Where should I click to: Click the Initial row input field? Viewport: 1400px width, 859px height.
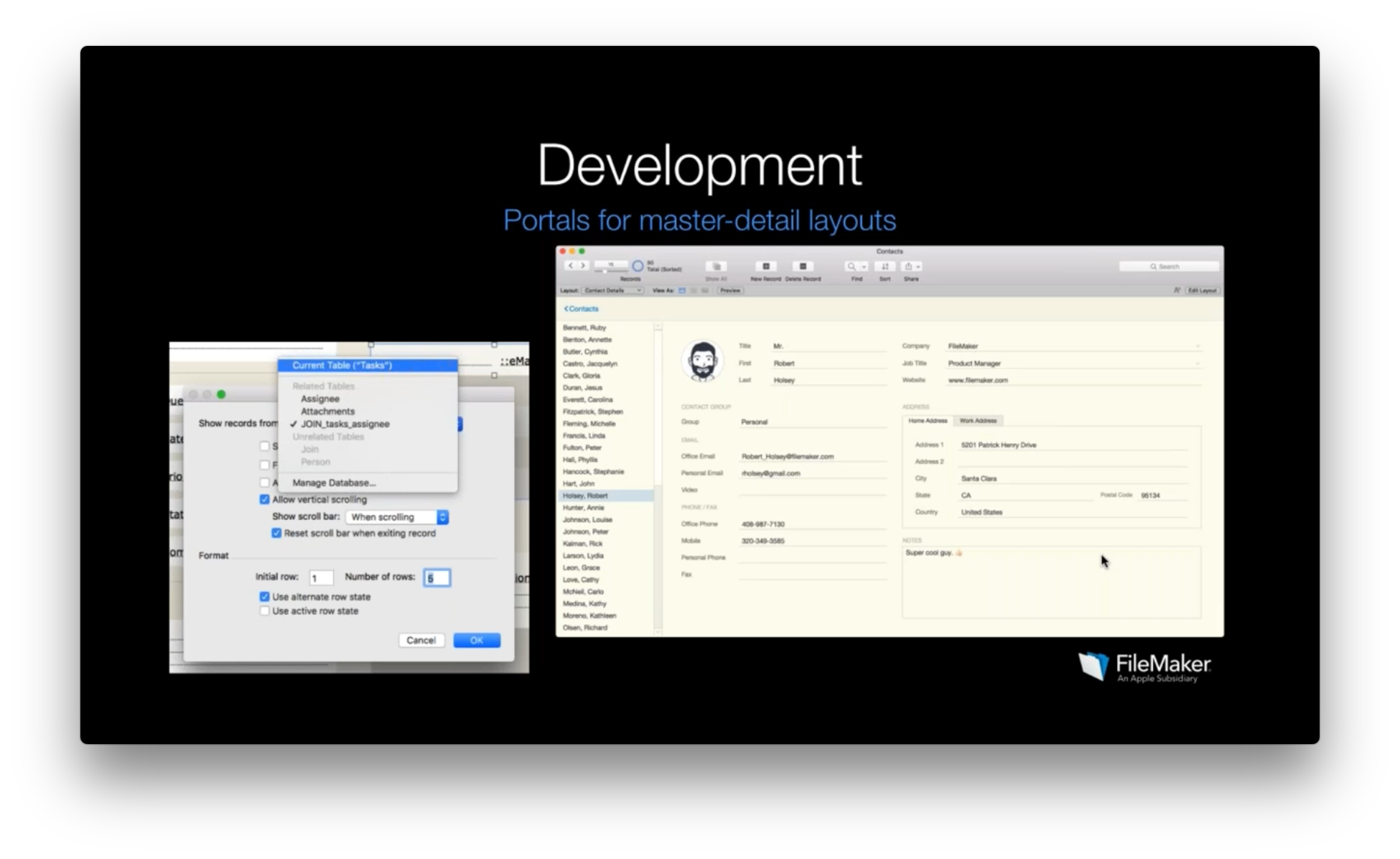coord(321,577)
